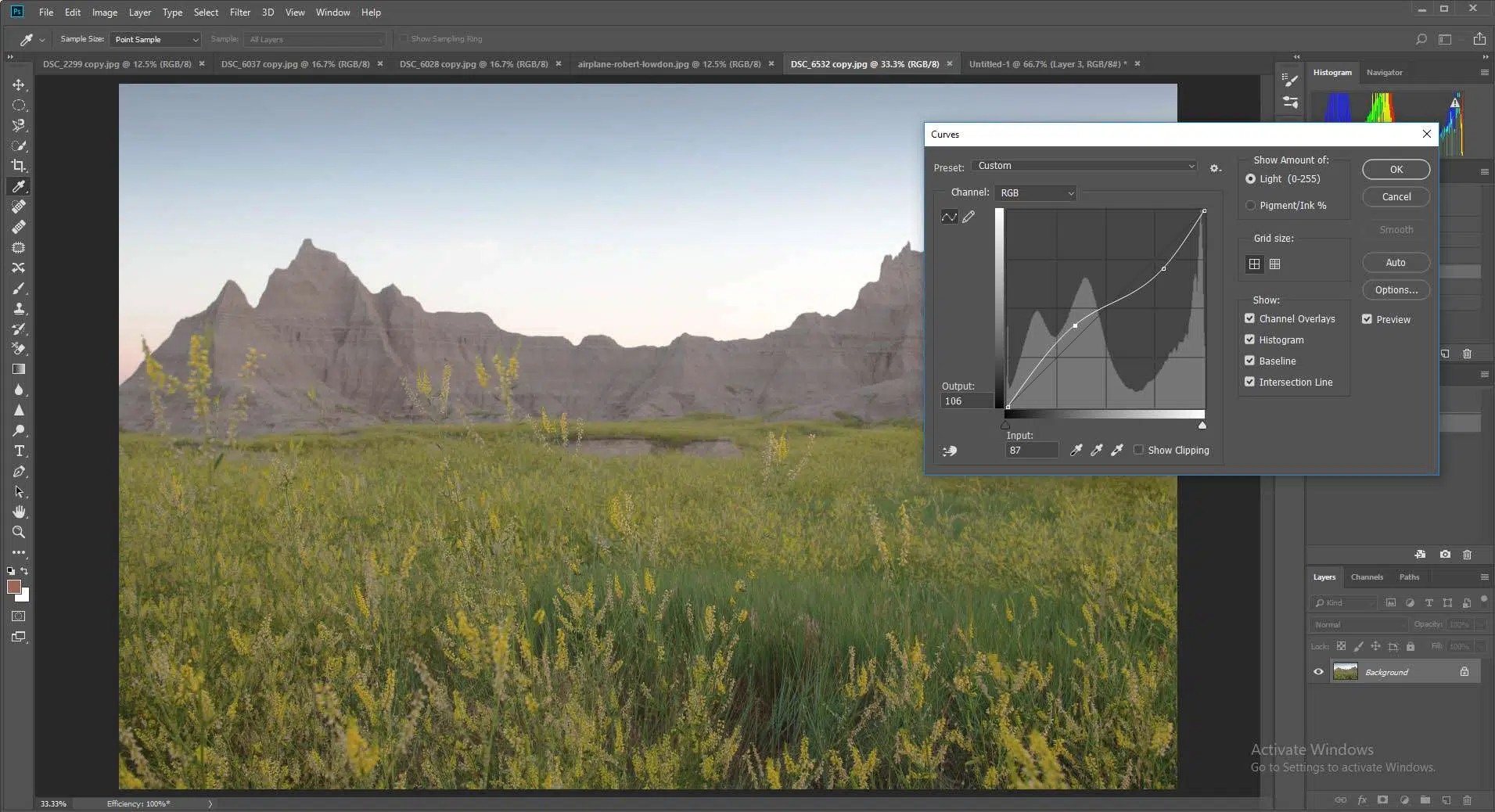Image resolution: width=1495 pixels, height=812 pixels.
Task: Click the Curves preset options gear
Action: coord(1215,168)
